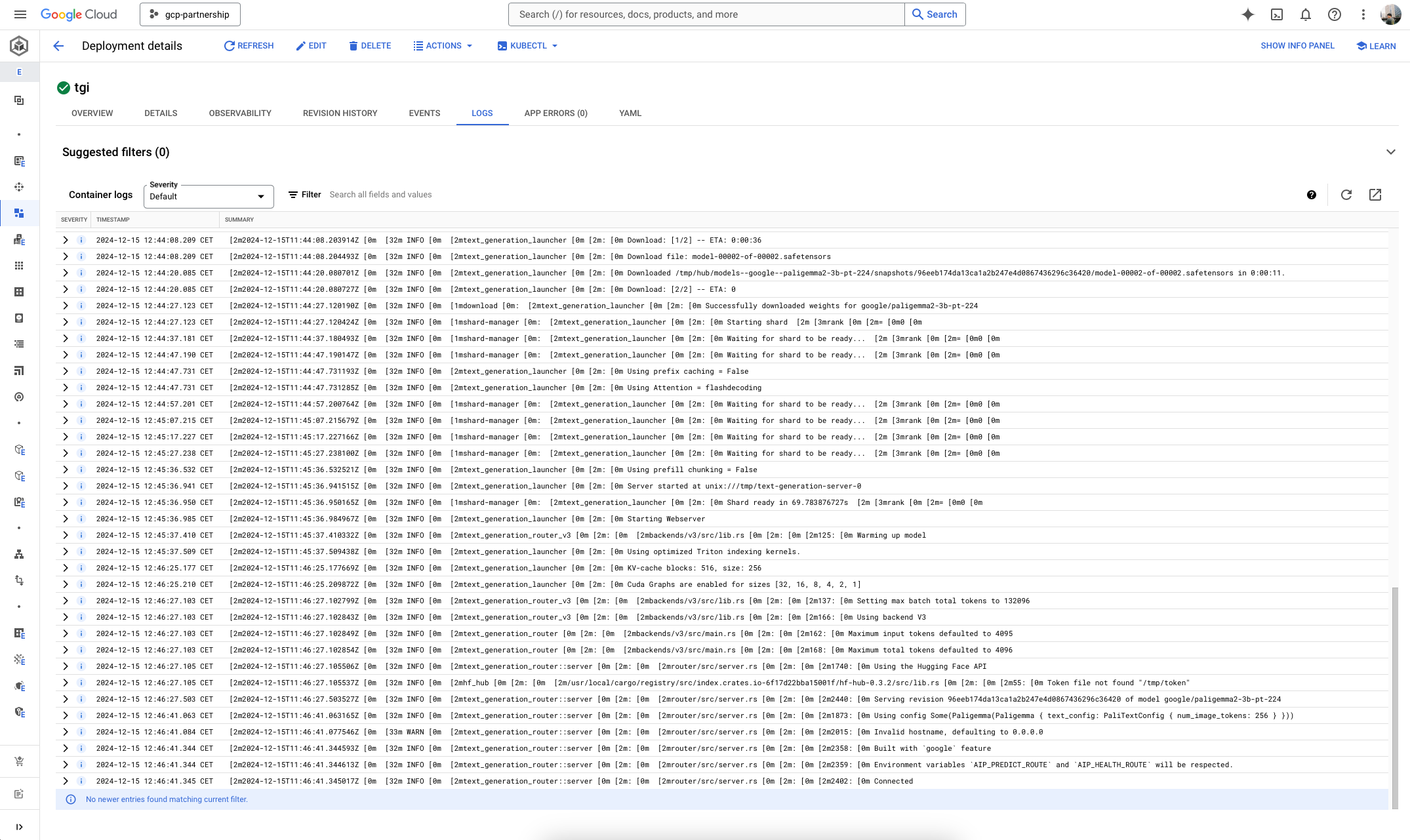Click the back arrow beside Deployment details

58,46
